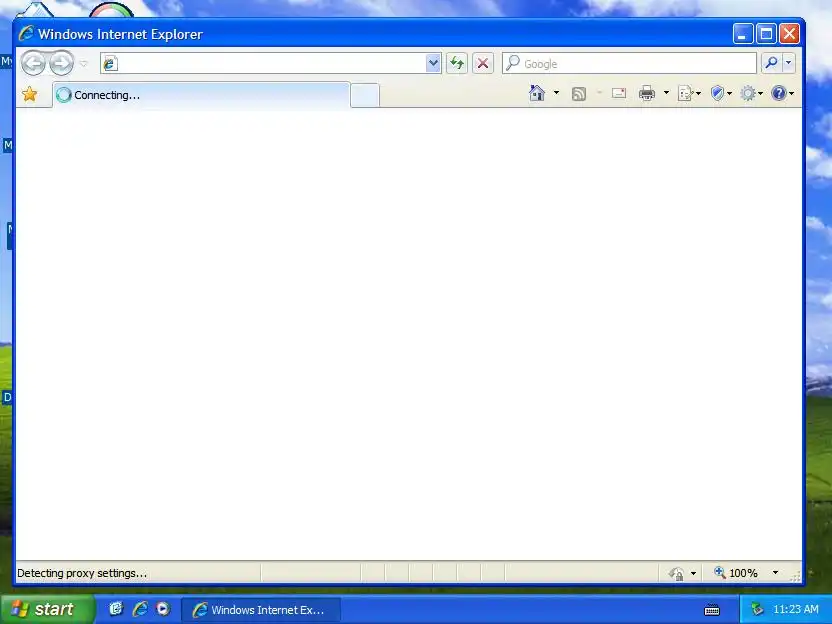Click the magnifier Search button
The width and height of the screenshot is (832, 624).
click(x=771, y=63)
